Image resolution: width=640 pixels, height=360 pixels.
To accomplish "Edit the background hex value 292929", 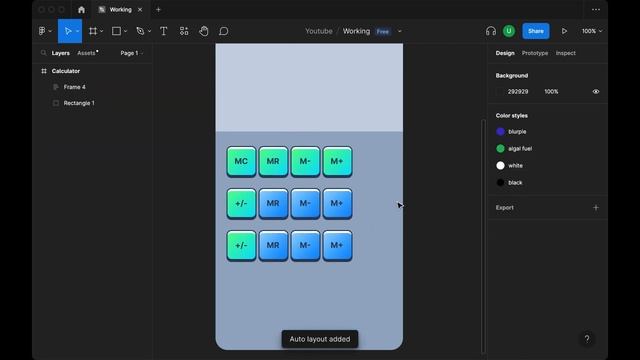I will (x=518, y=91).
